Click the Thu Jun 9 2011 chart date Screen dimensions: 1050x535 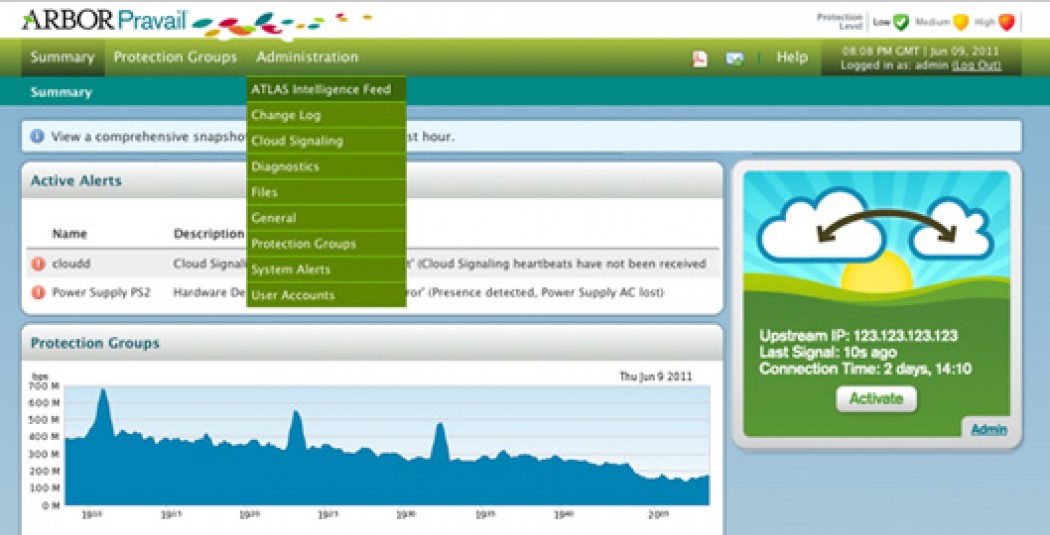[656, 377]
